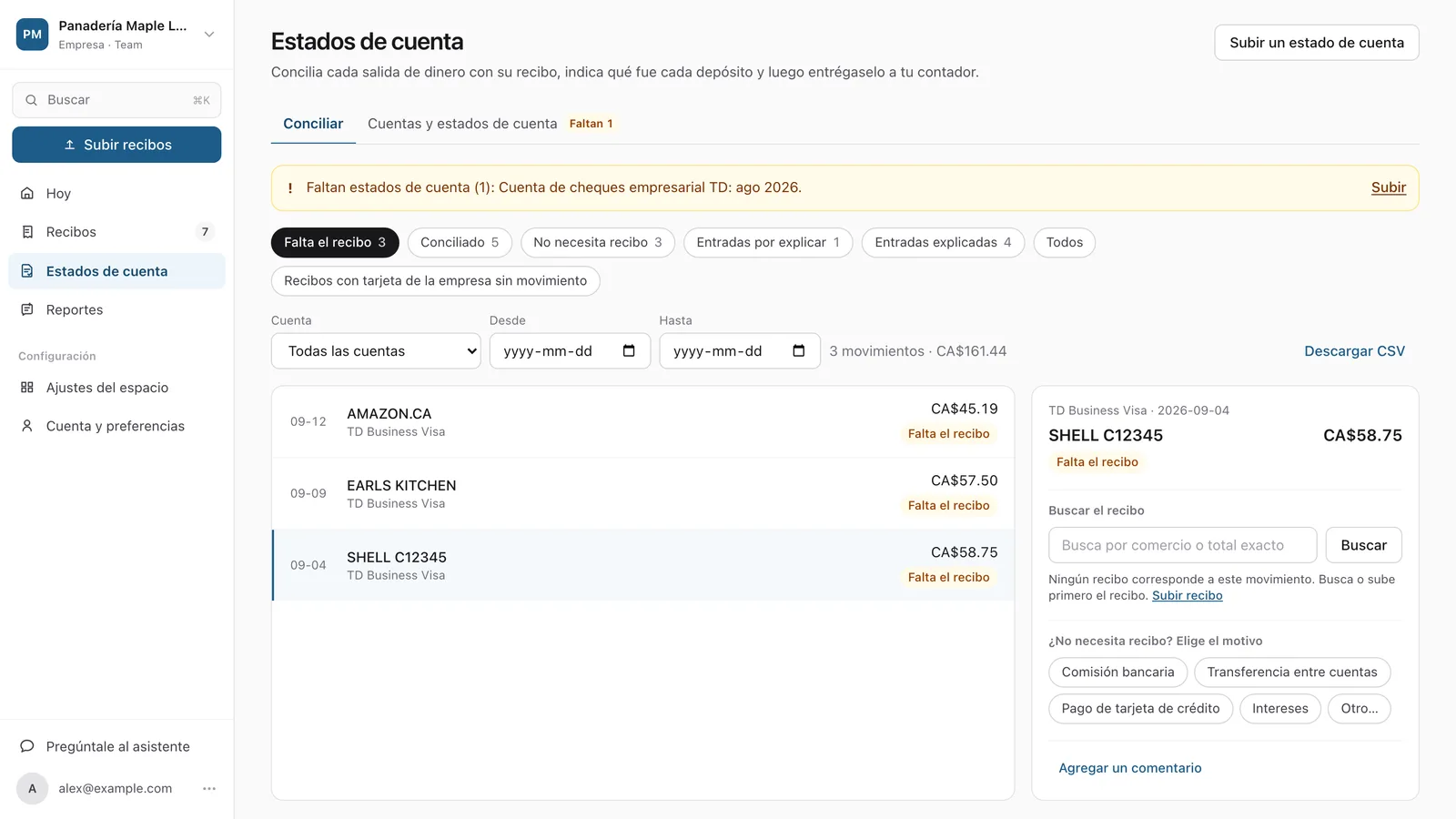Click the alex@example.com avatar

[33, 789]
